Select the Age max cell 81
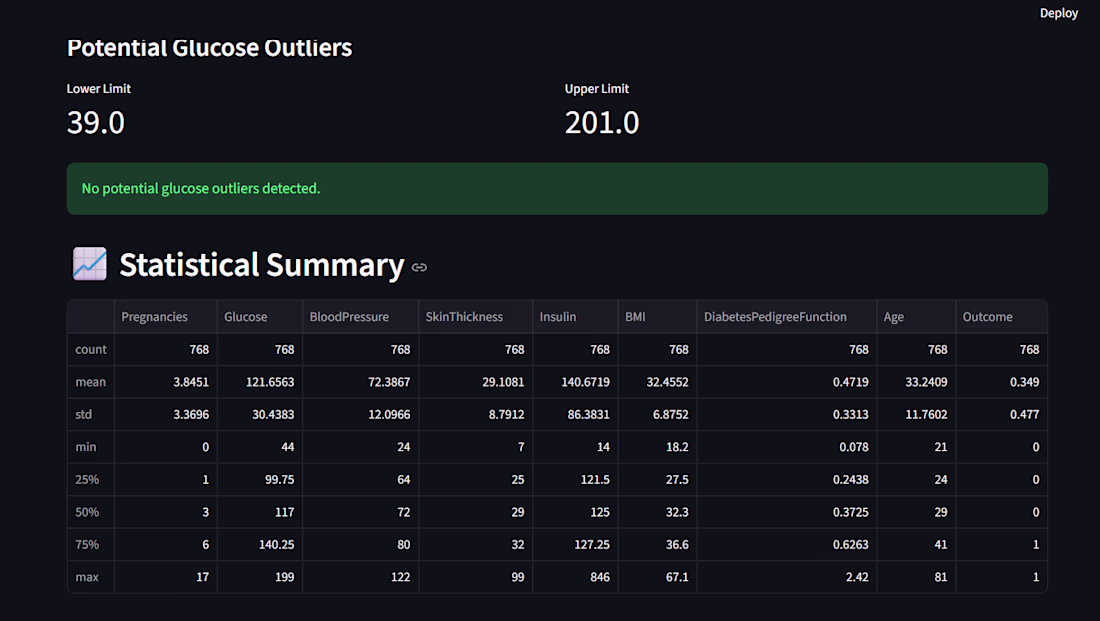The width and height of the screenshot is (1100, 621). (916, 577)
